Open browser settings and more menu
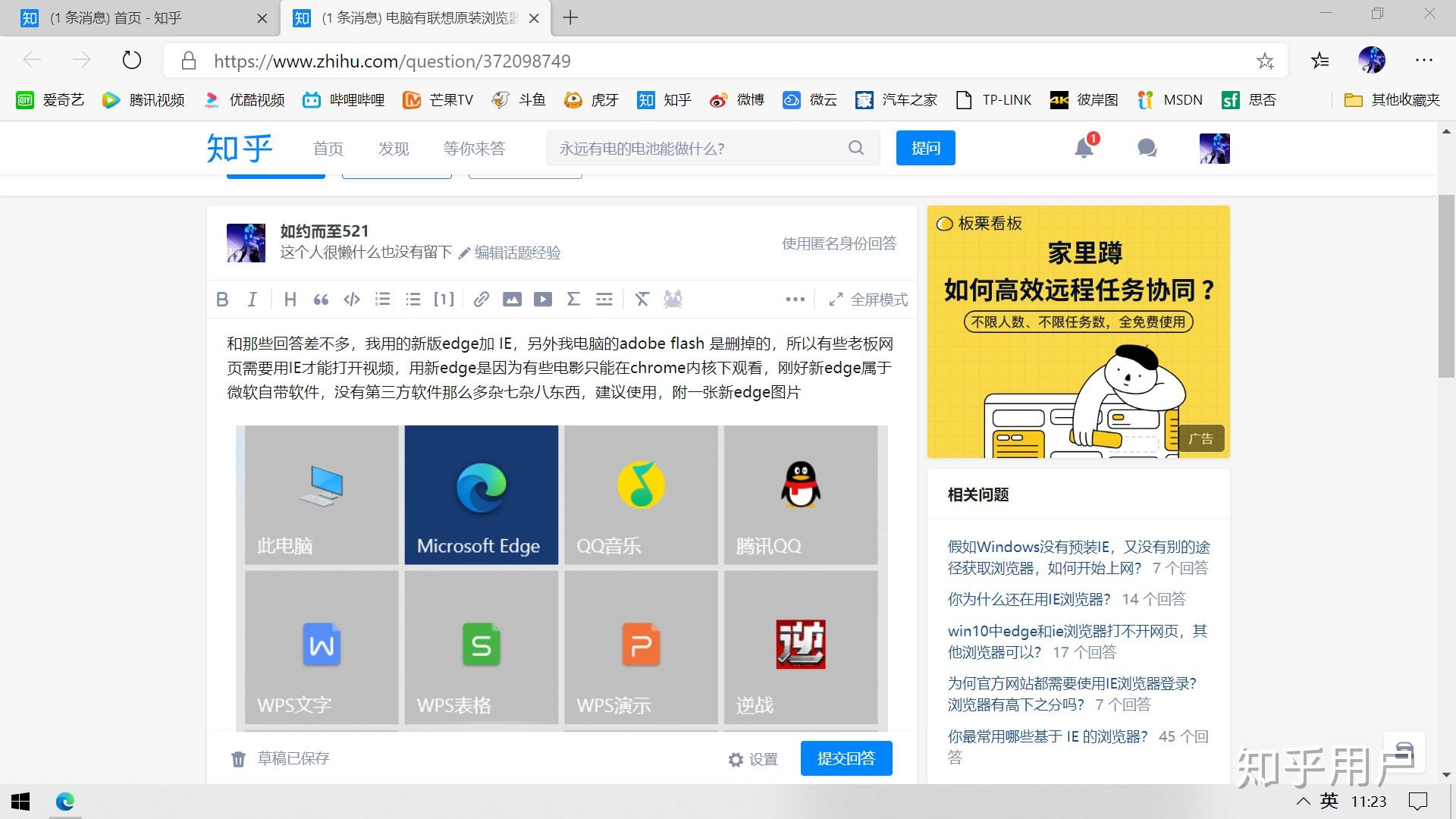Image resolution: width=1456 pixels, height=819 pixels. [x=1424, y=60]
